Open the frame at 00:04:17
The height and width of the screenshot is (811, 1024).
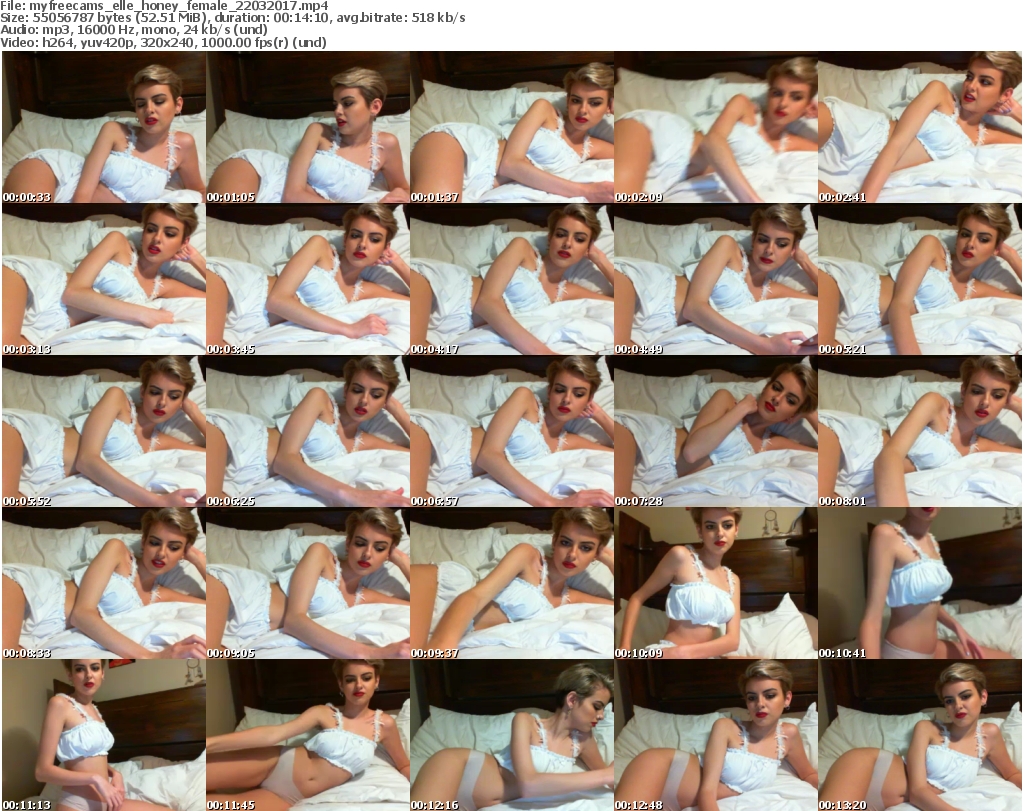(512, 279)
